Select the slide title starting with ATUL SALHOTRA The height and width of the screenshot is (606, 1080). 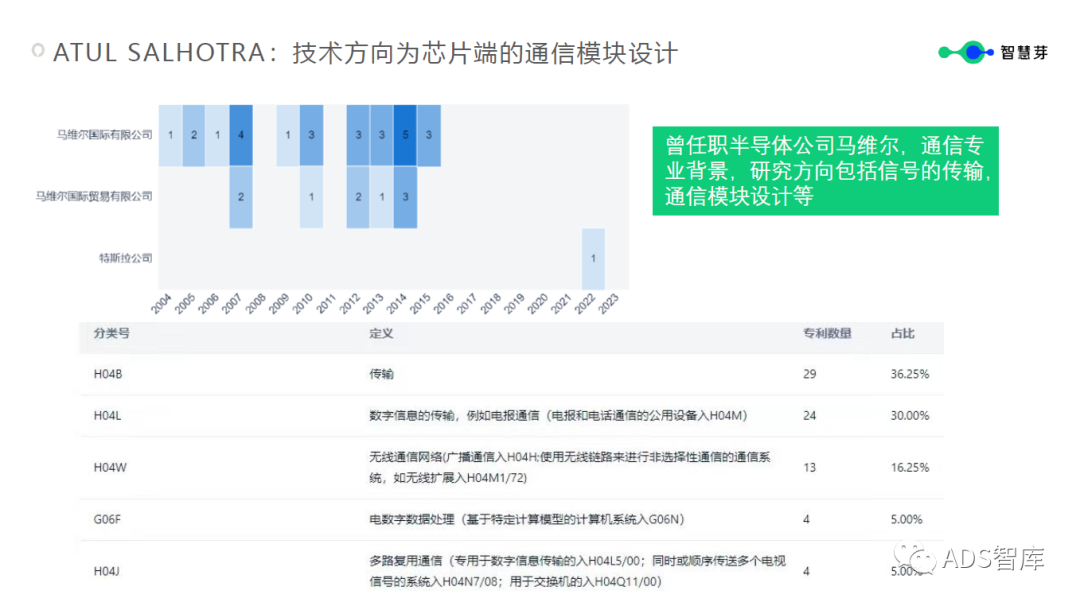[x=366, y=53]
